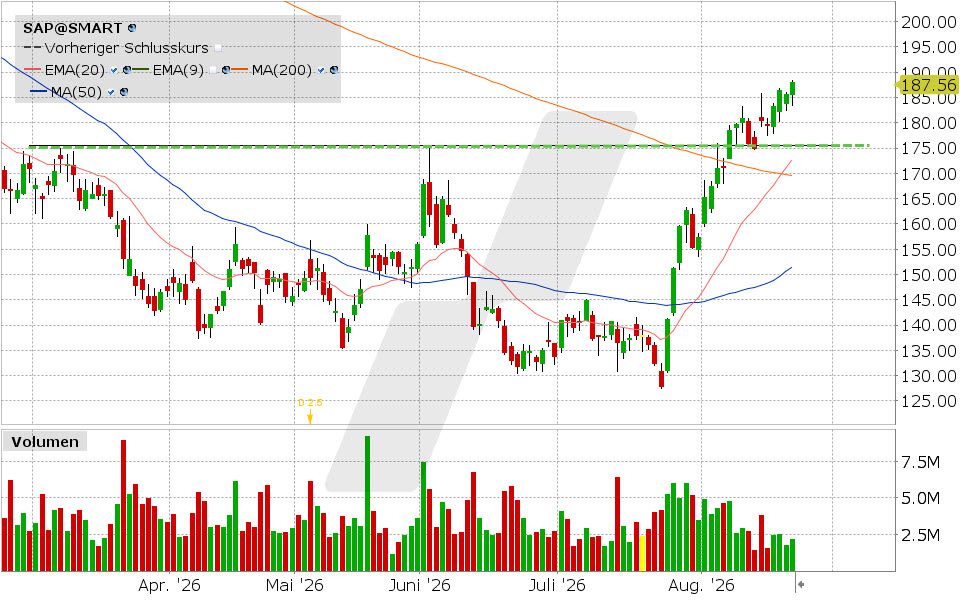Open the MA(200) indicator settings icon
This screenshot has width=960, height=600.
[x=334, y=70]
